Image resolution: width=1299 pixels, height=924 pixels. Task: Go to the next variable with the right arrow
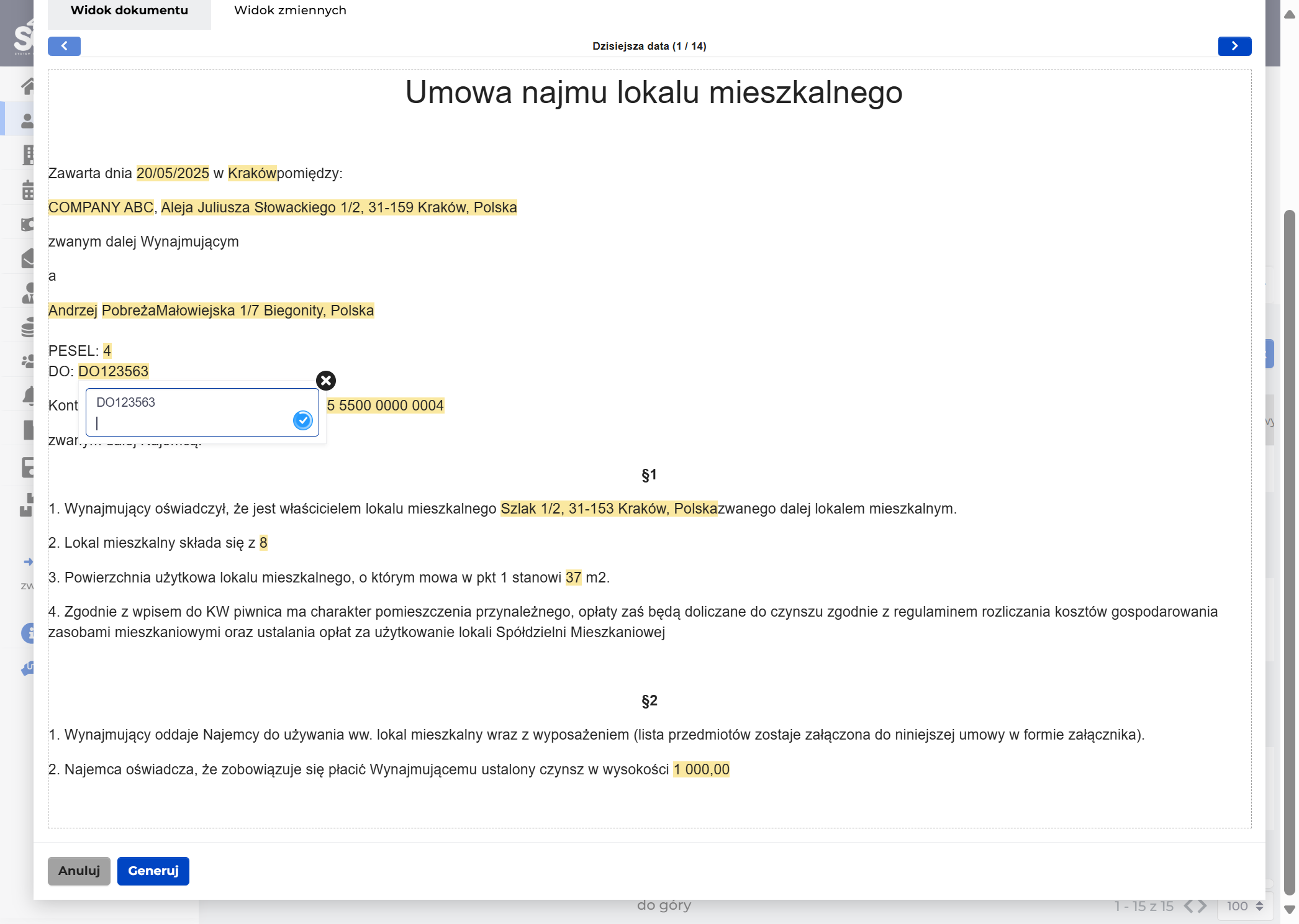pyautogui.click(x=1234, y=46)
